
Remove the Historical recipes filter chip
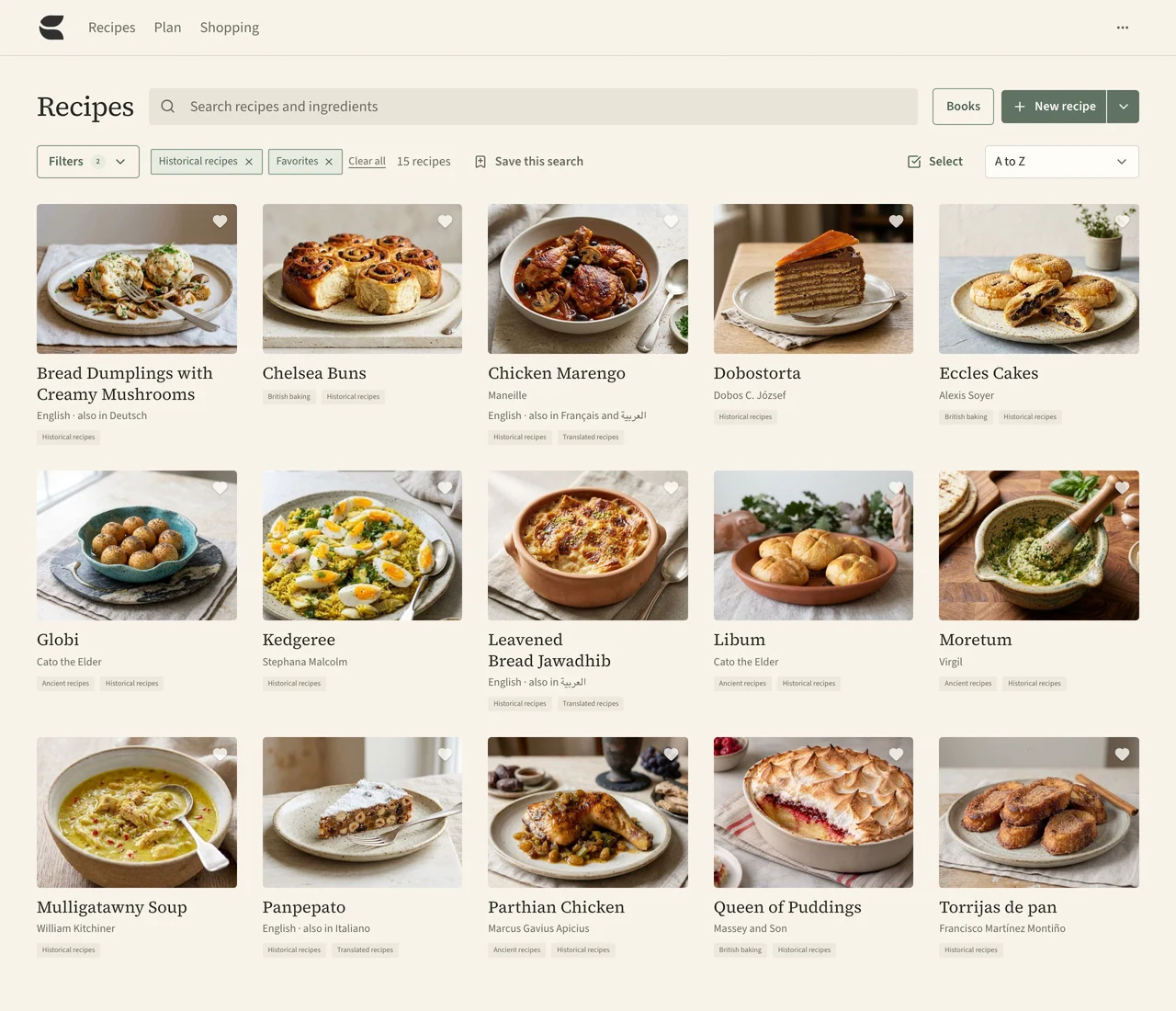pos(249,162)
